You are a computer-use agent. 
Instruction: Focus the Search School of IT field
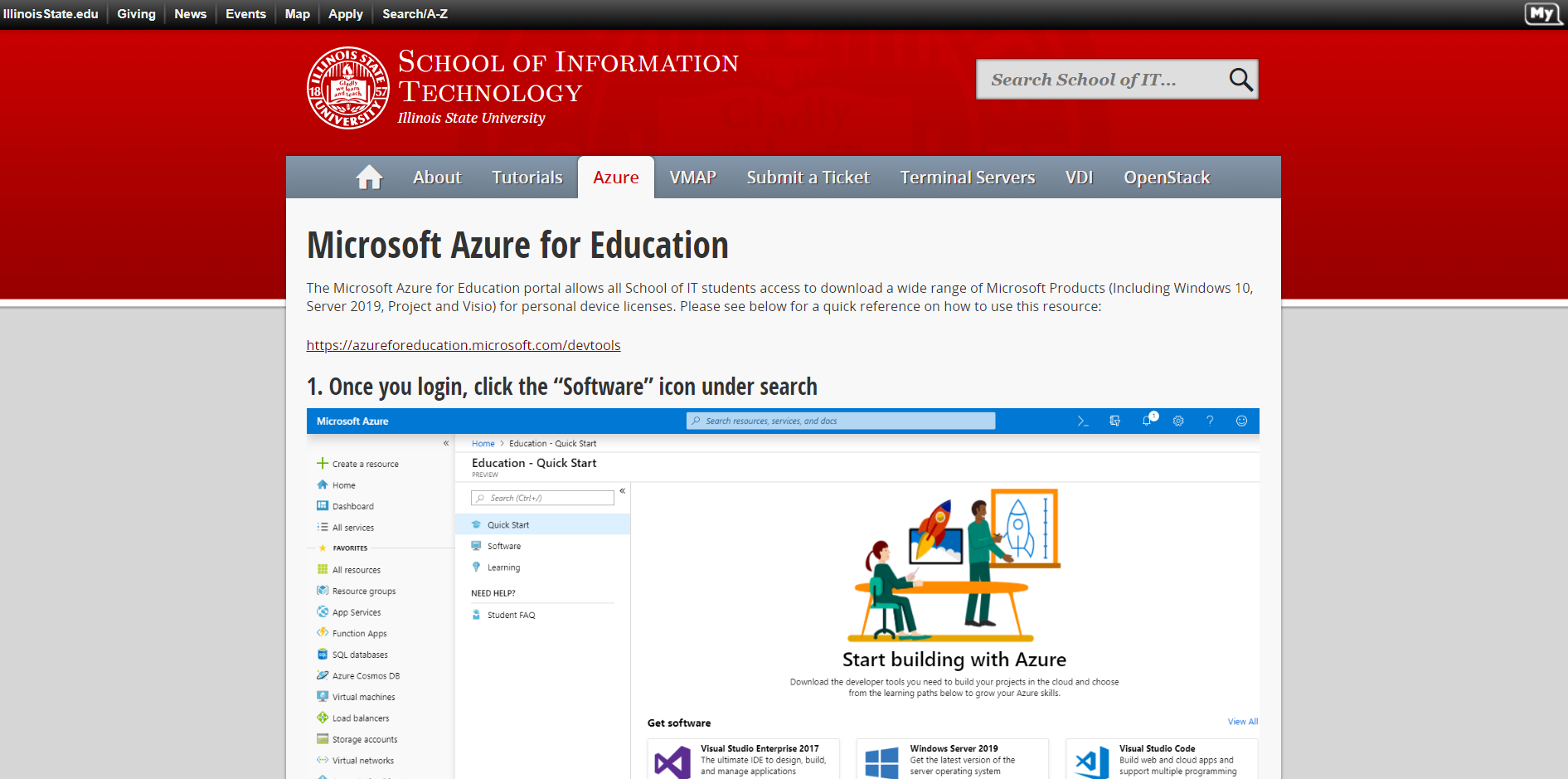click(1103, 80)
